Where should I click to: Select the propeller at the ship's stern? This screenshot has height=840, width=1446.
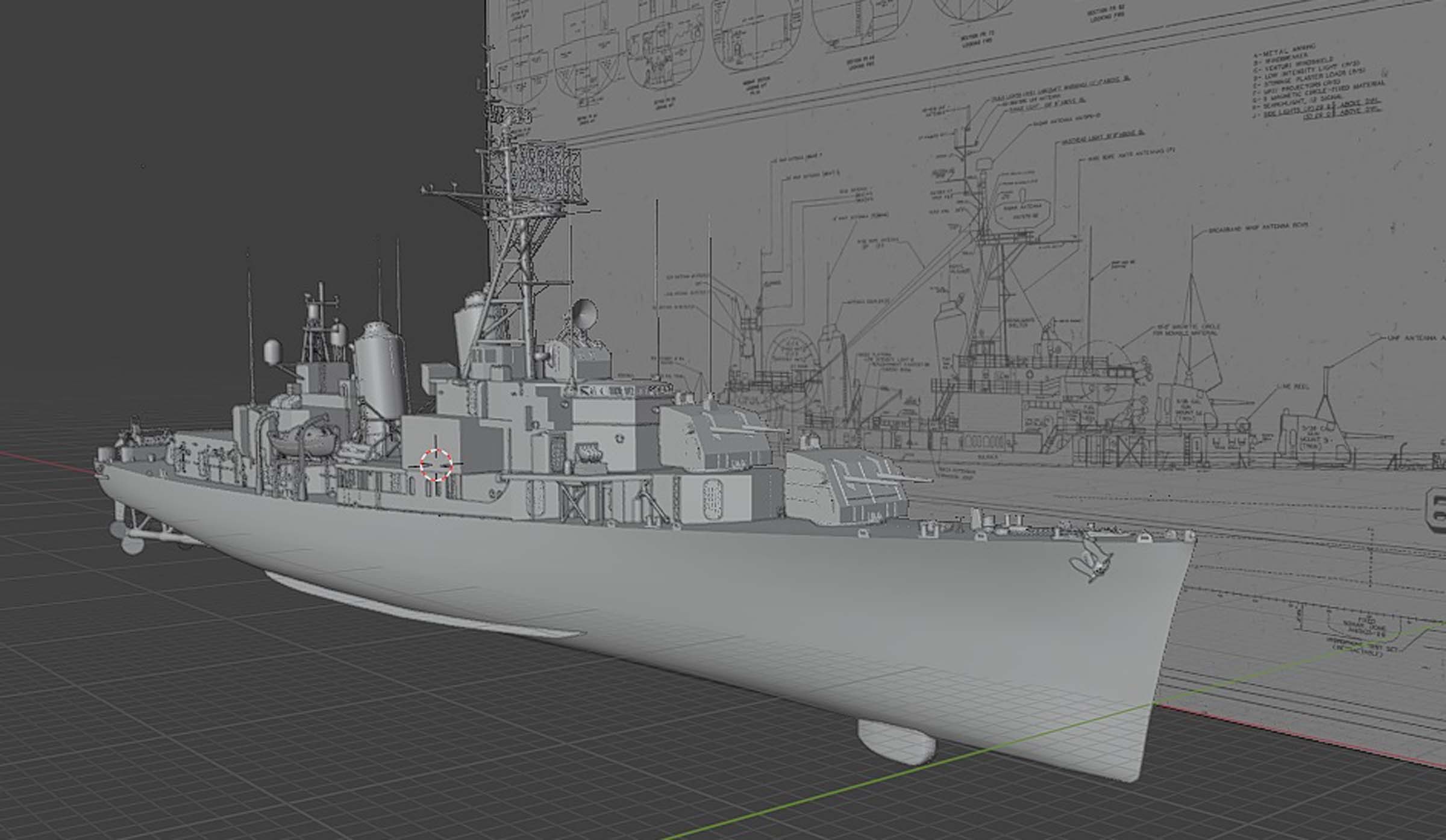(131, 544)
